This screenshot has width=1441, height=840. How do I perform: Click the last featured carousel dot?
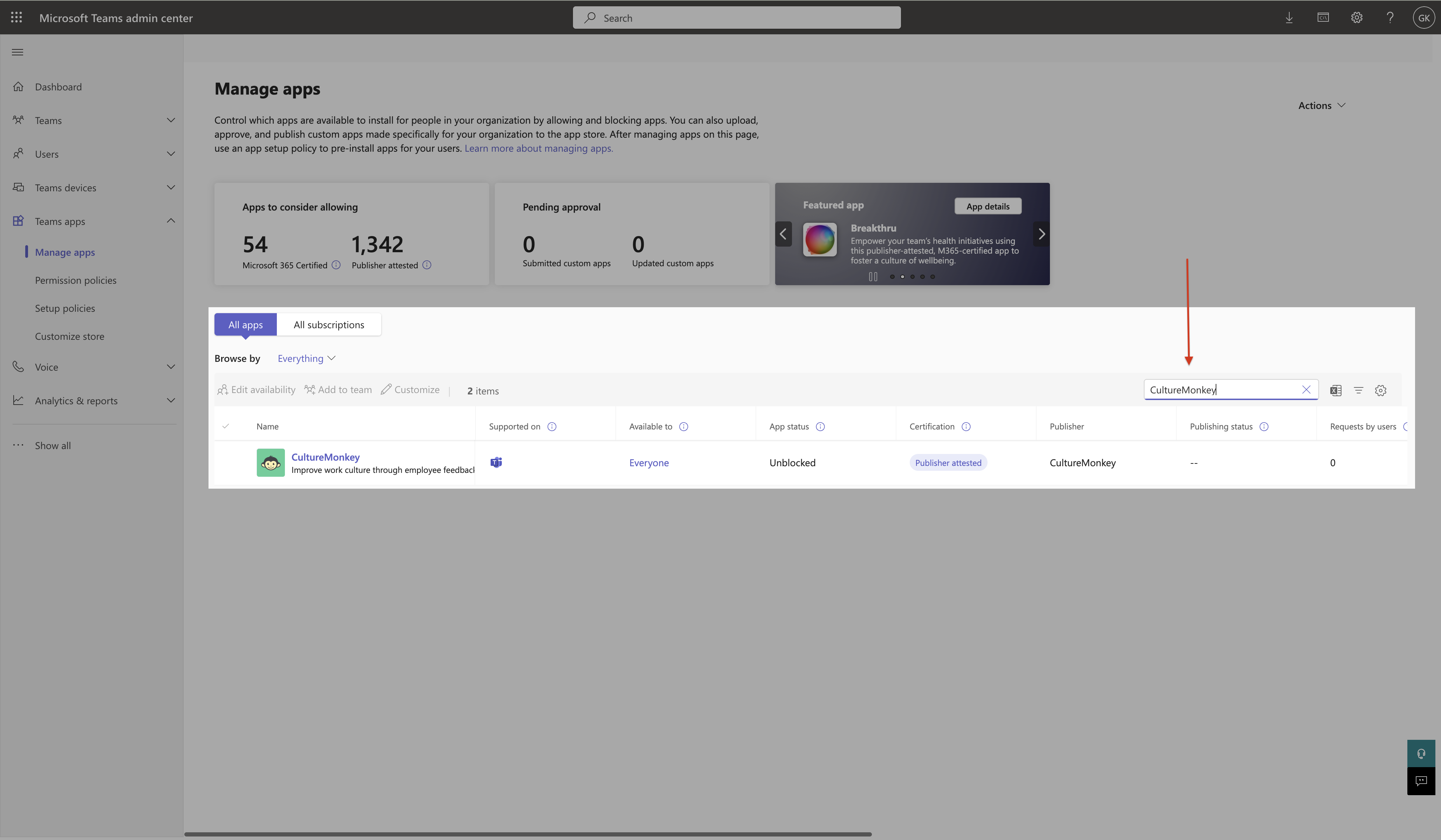(932, 277)
